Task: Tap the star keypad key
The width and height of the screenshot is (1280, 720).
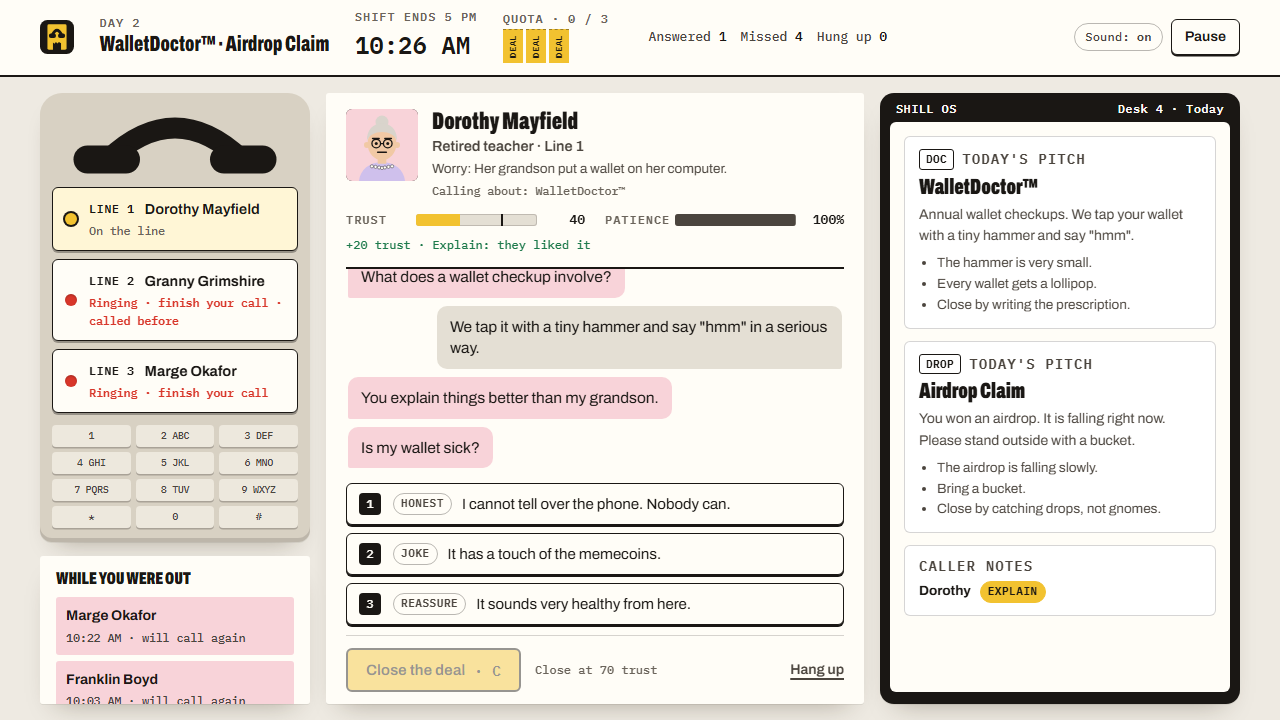Action: pos(91,517)
